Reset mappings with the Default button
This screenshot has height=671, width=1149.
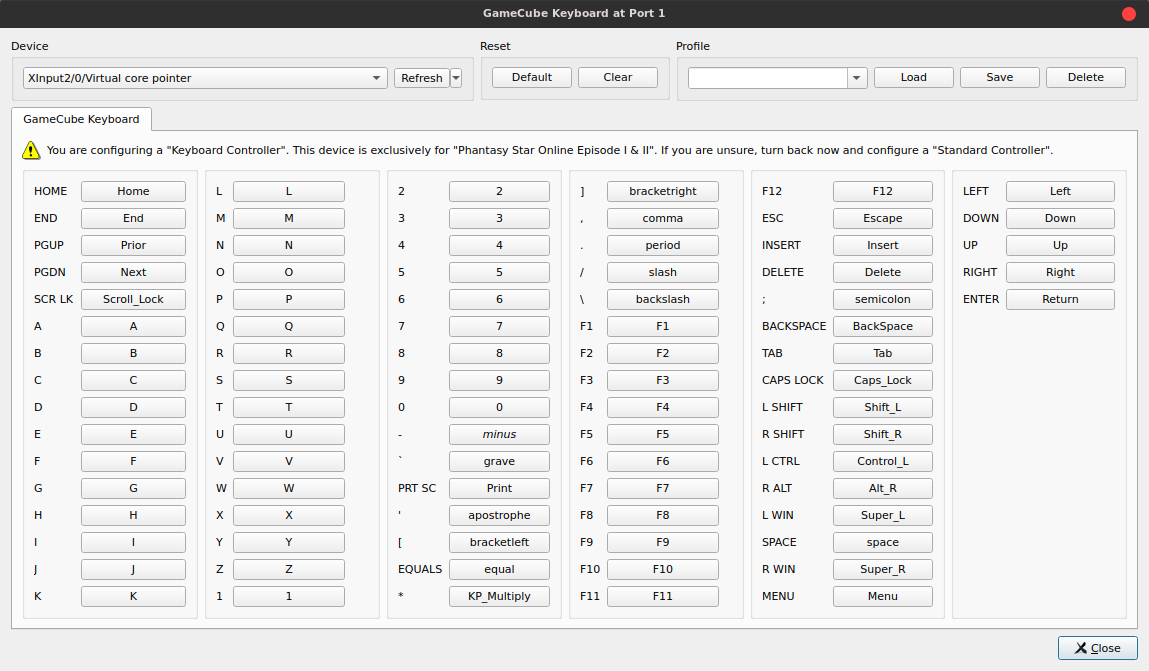click(x=531, y=77)
